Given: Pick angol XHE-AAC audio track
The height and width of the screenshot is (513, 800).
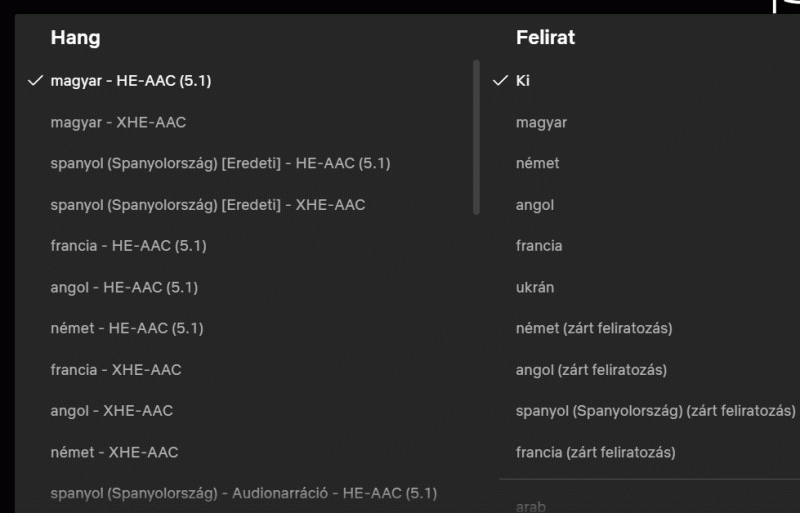Looking at the screenshot, I should [x=111, y=411].
